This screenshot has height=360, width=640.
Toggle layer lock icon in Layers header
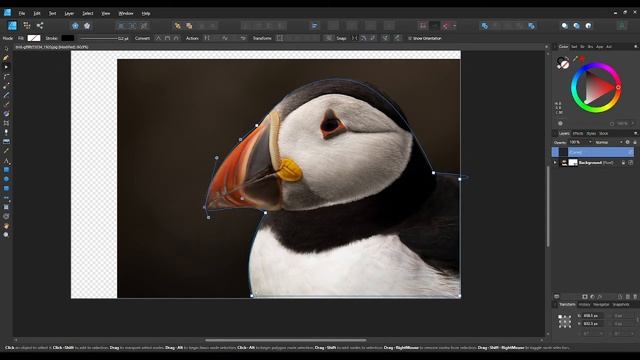click(635, 142)
